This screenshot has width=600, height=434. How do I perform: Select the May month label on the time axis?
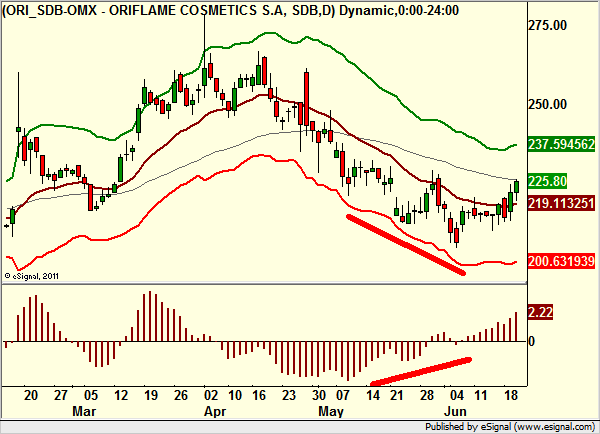[x=331, y=411]
